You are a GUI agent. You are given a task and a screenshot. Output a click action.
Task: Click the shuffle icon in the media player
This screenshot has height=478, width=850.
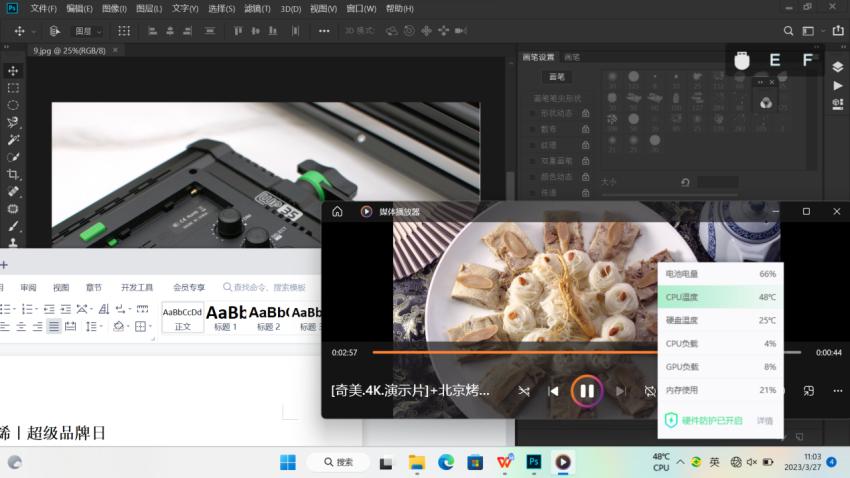tap(524, 391)
